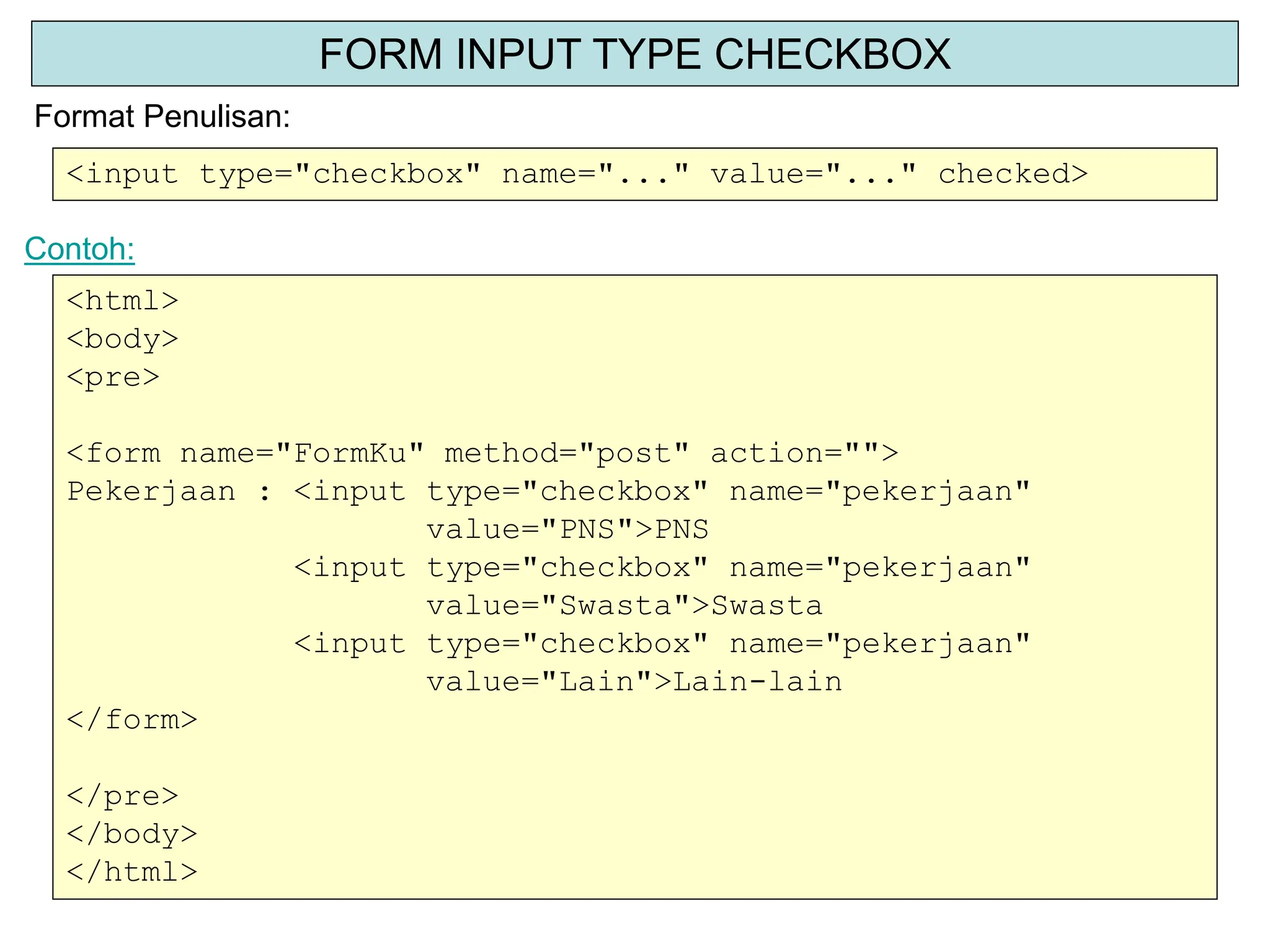Click the FORM INPUT TYPE CHECKBOX title
Image resolution: width=1270 pixels, height=952 pixels.
pyautogui.click(x=634, y=55)
